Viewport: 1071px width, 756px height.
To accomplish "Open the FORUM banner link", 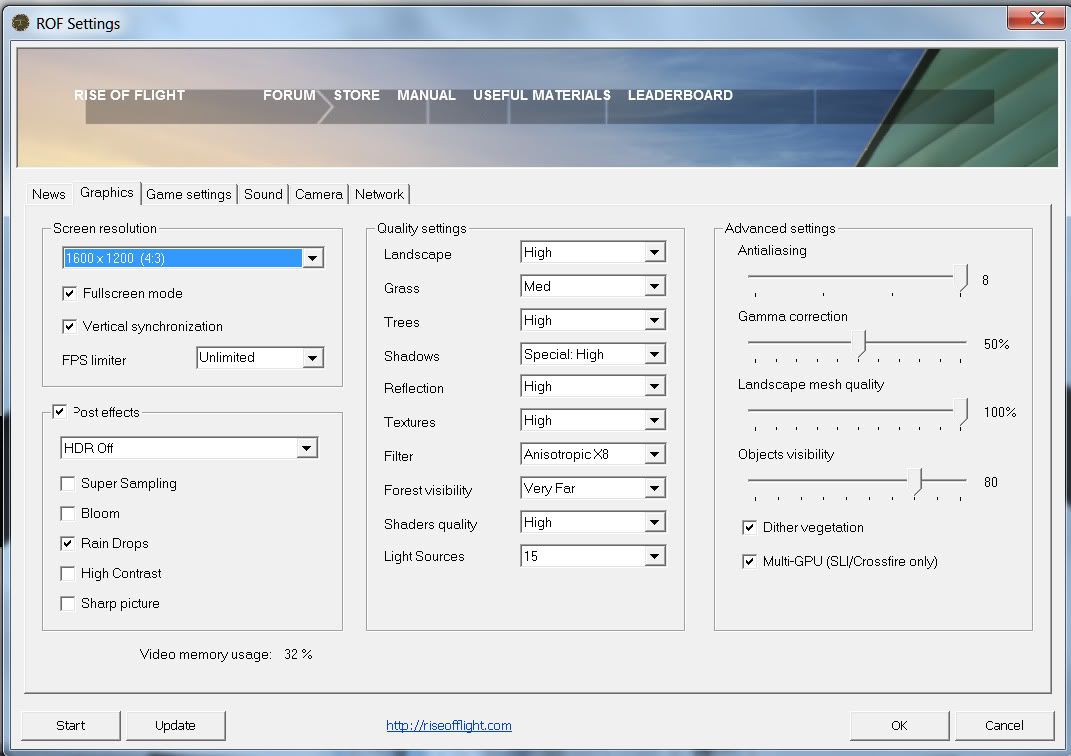I will (289, 95).
